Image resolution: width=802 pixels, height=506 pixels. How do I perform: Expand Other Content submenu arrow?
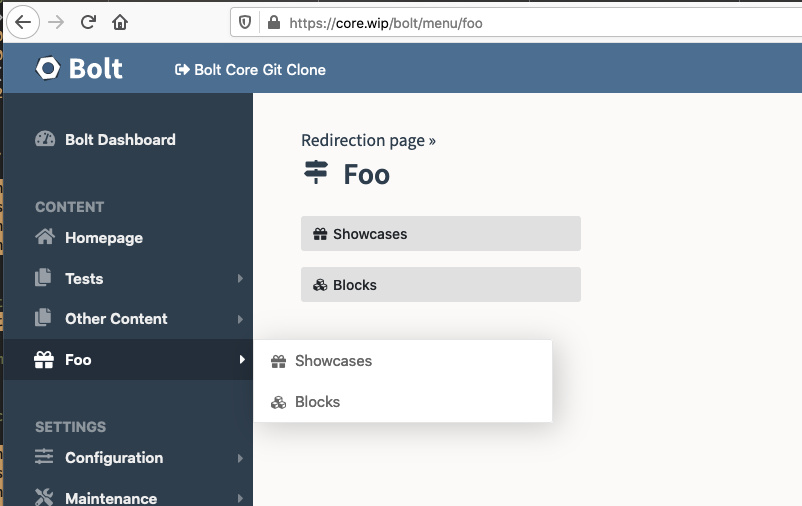coord(240,319)
